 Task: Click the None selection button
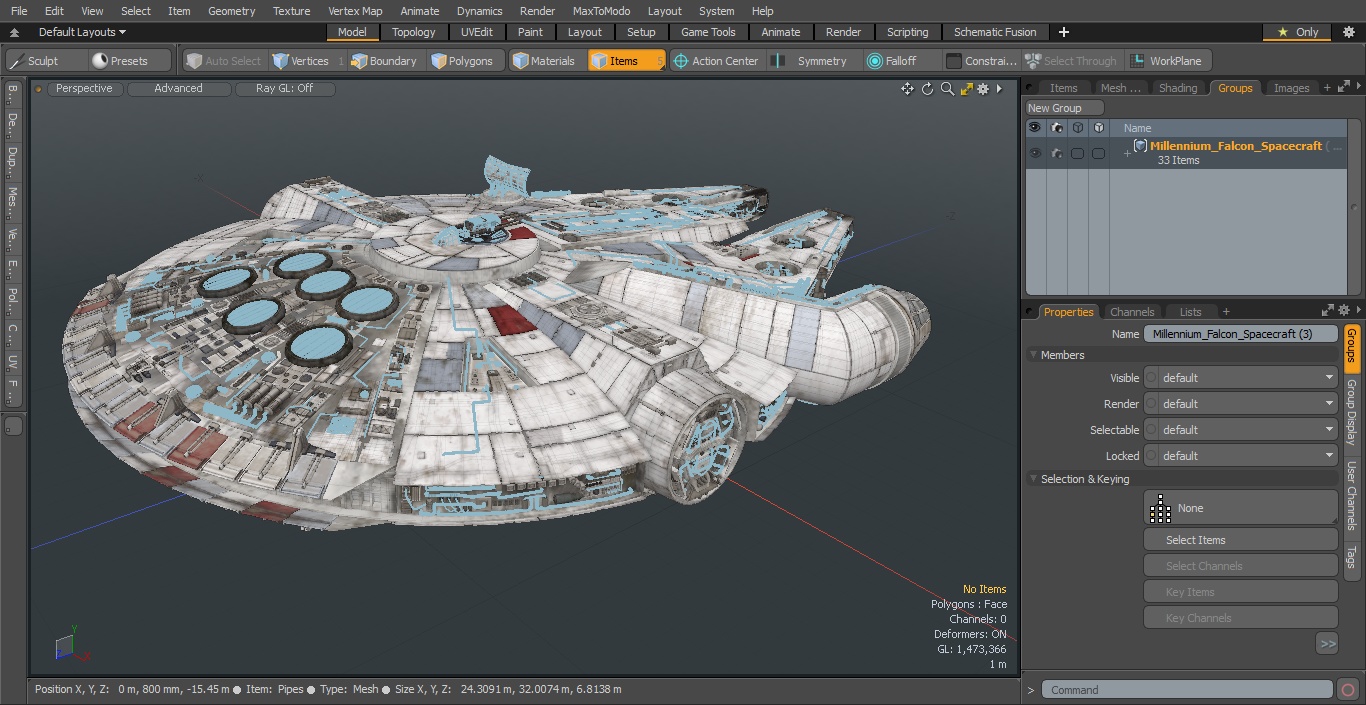click(x=1240, y=508)
